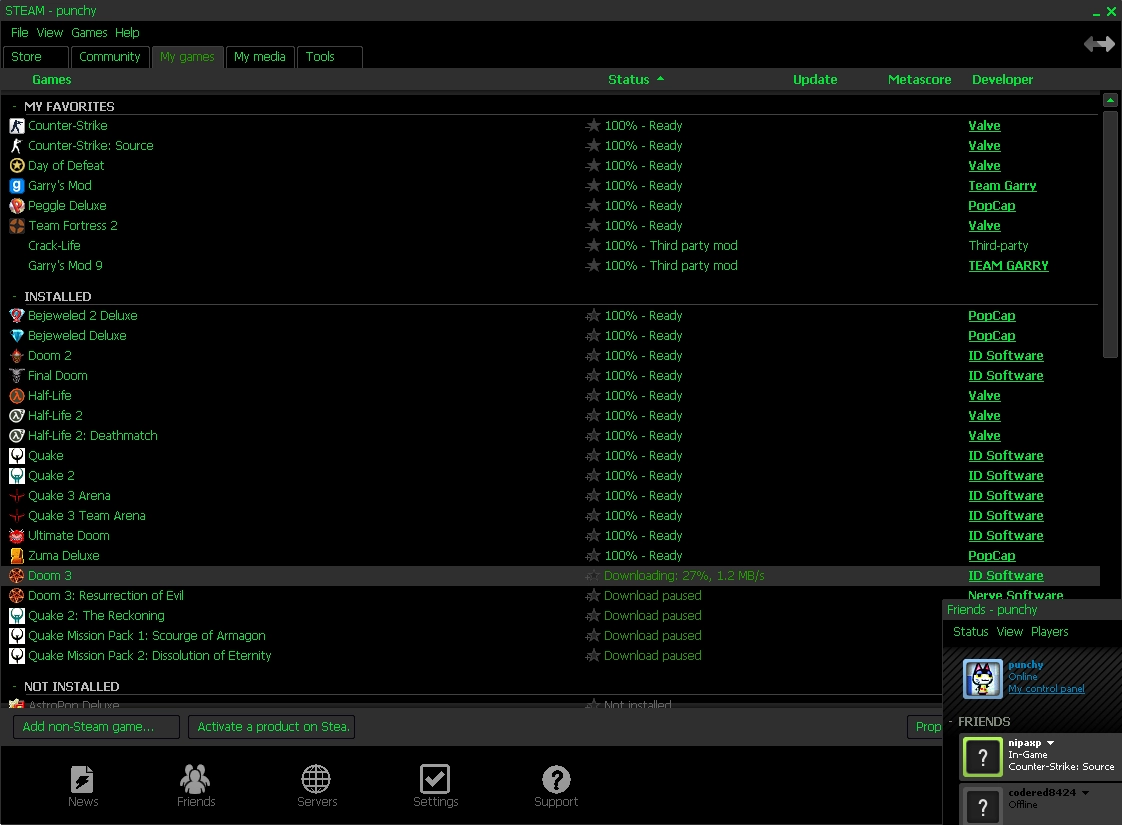Toggle favorite star for Crack-Life

pos(592,246)
